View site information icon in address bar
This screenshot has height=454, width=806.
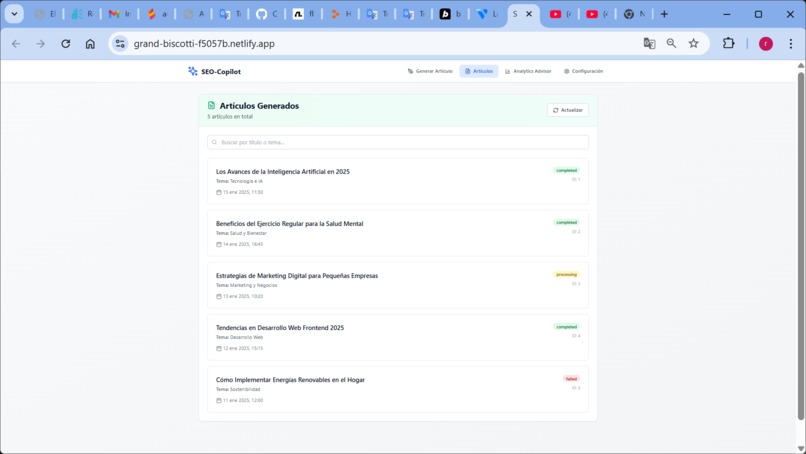point(120,44)
